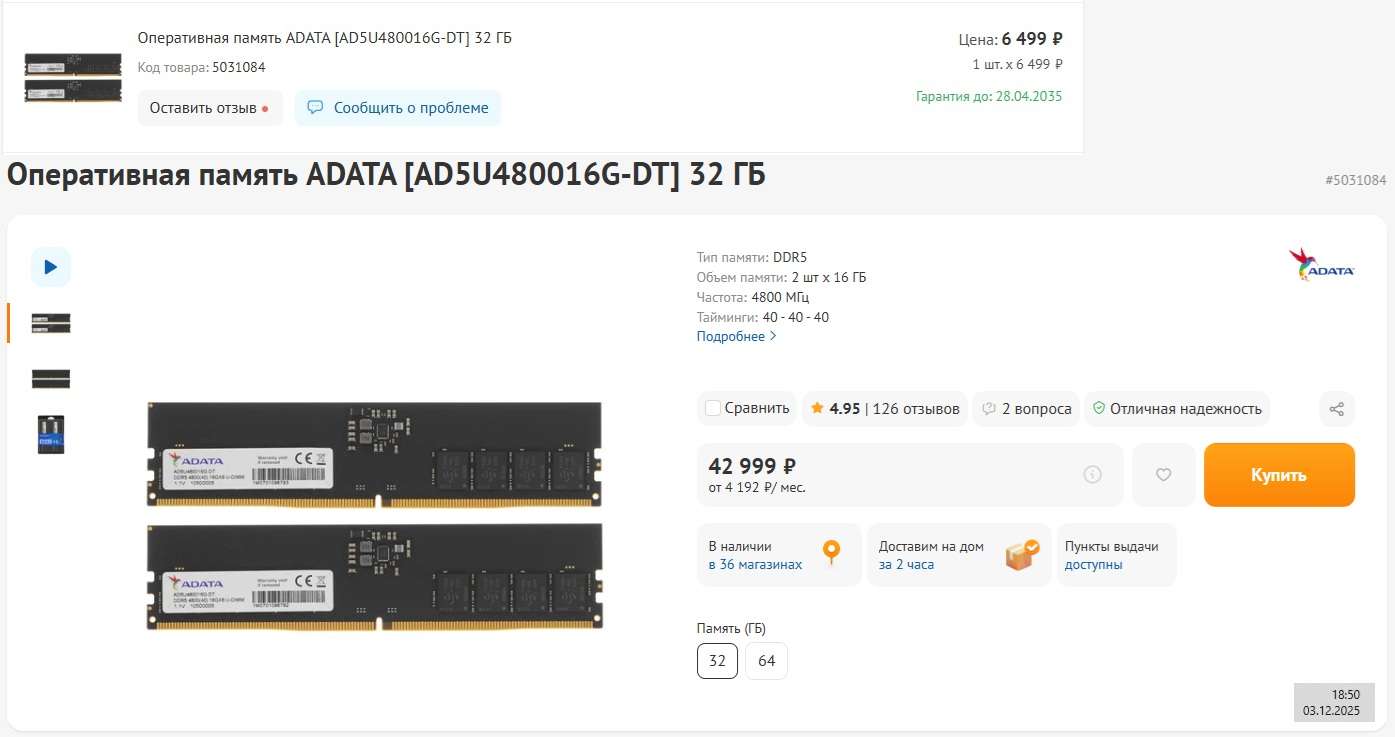Screen dimensions: 1395x737
Task: Click Сообщить о проблеме button
Action: (398, 108)
